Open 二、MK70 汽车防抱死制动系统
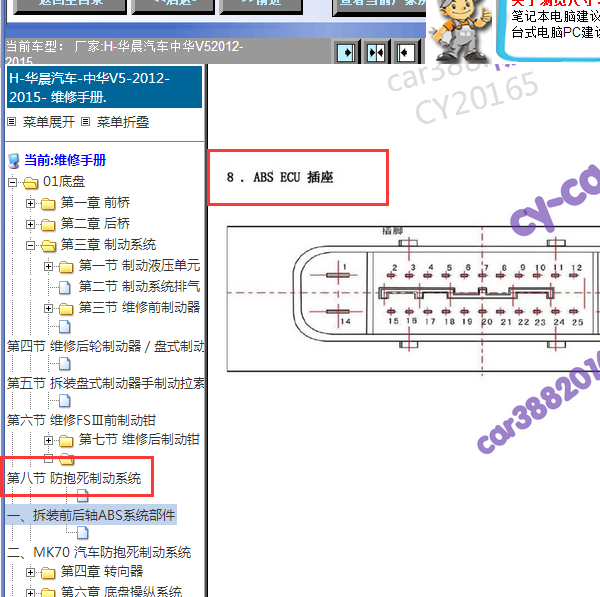 pyautogui.click(x=99, y=552)
